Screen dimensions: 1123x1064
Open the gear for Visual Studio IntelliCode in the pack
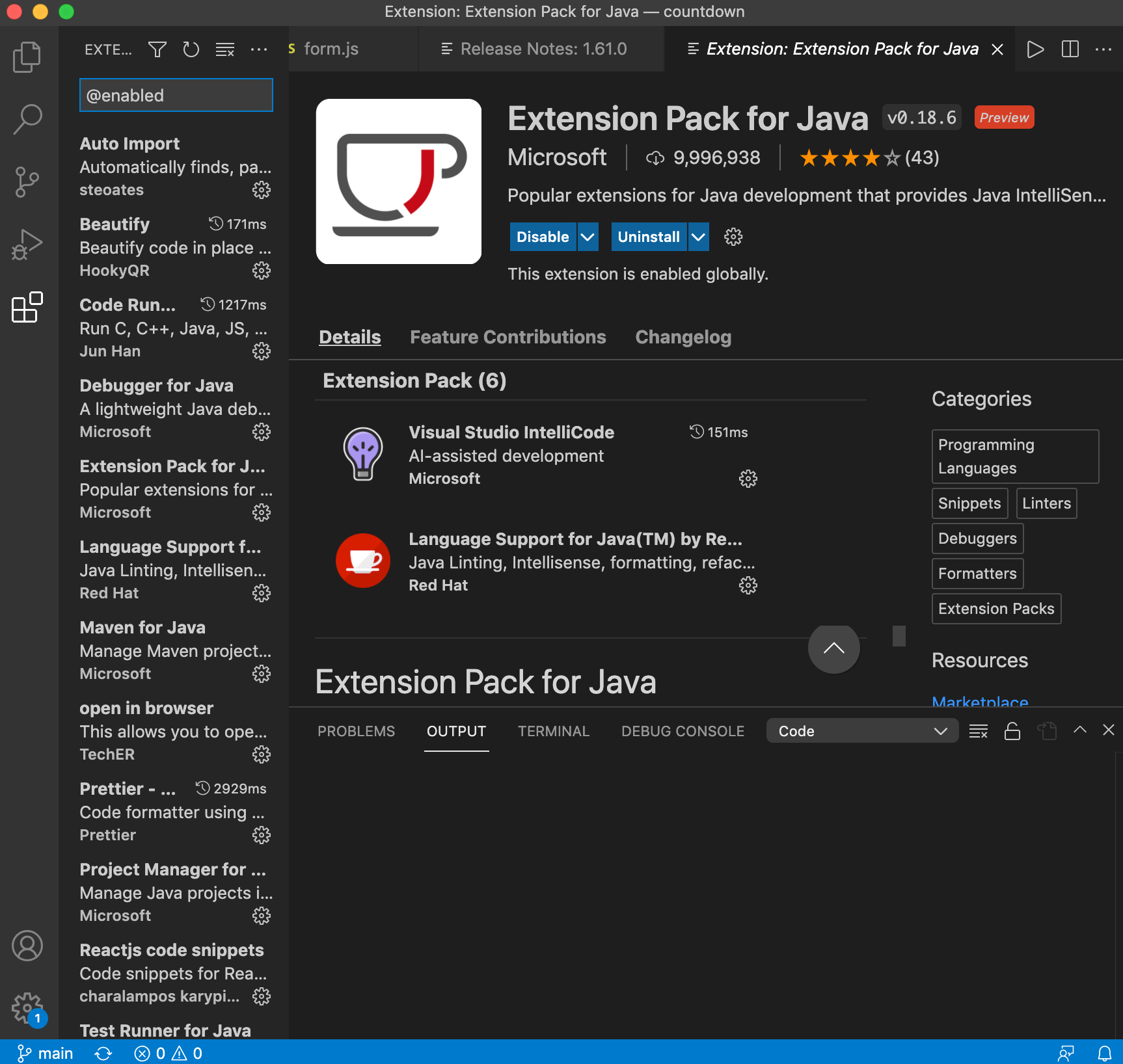point(748,479)
